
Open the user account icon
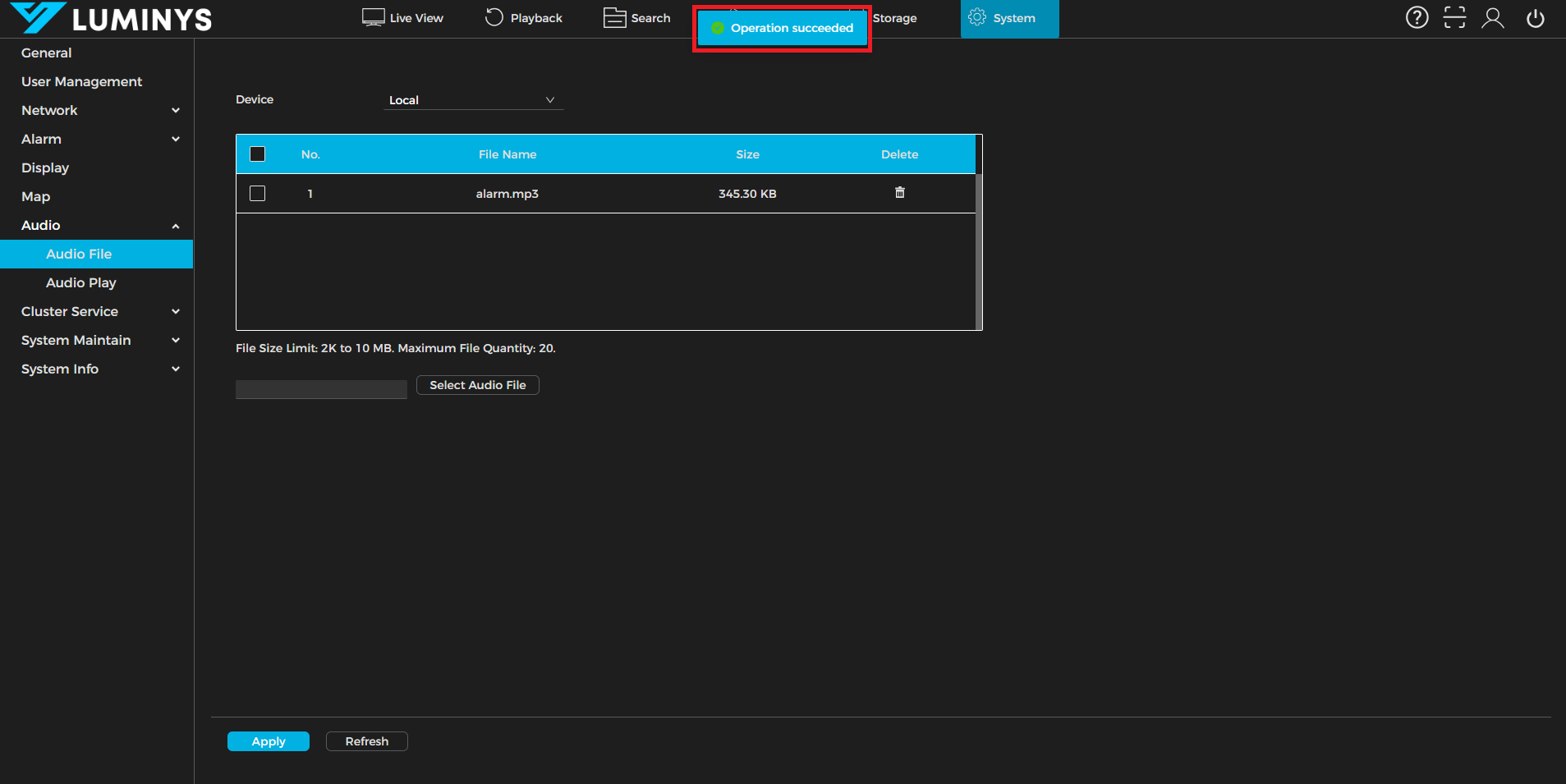[x=1492, y=18]
